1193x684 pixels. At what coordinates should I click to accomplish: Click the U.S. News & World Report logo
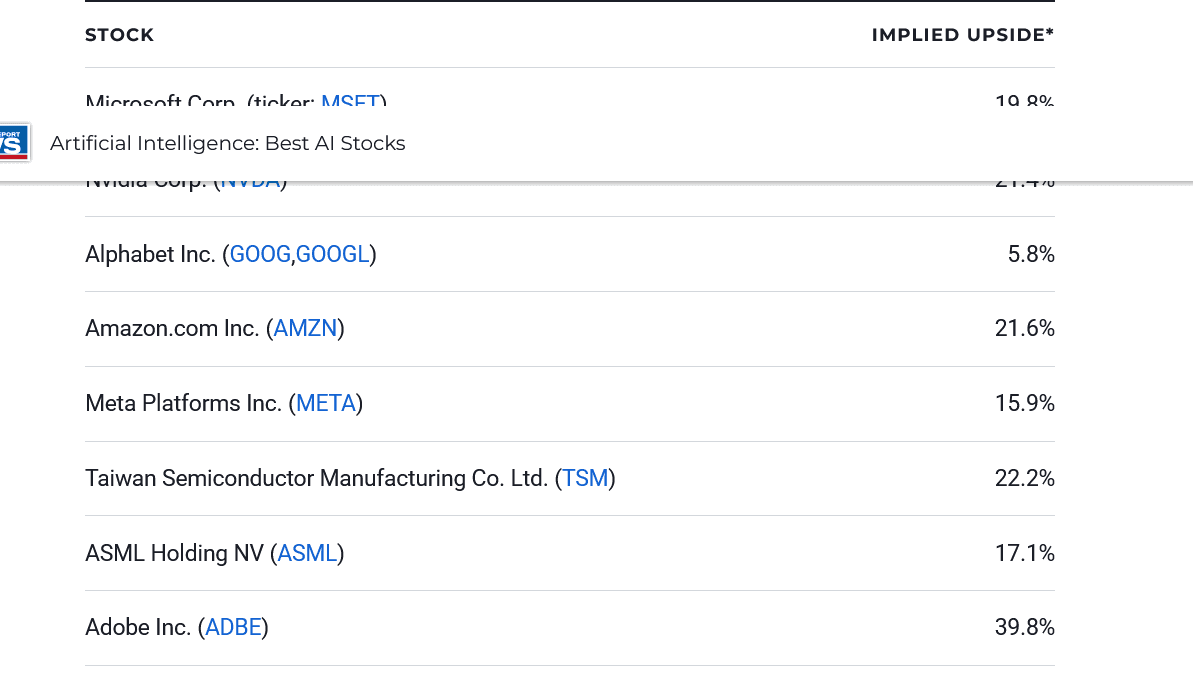point(14,142)
